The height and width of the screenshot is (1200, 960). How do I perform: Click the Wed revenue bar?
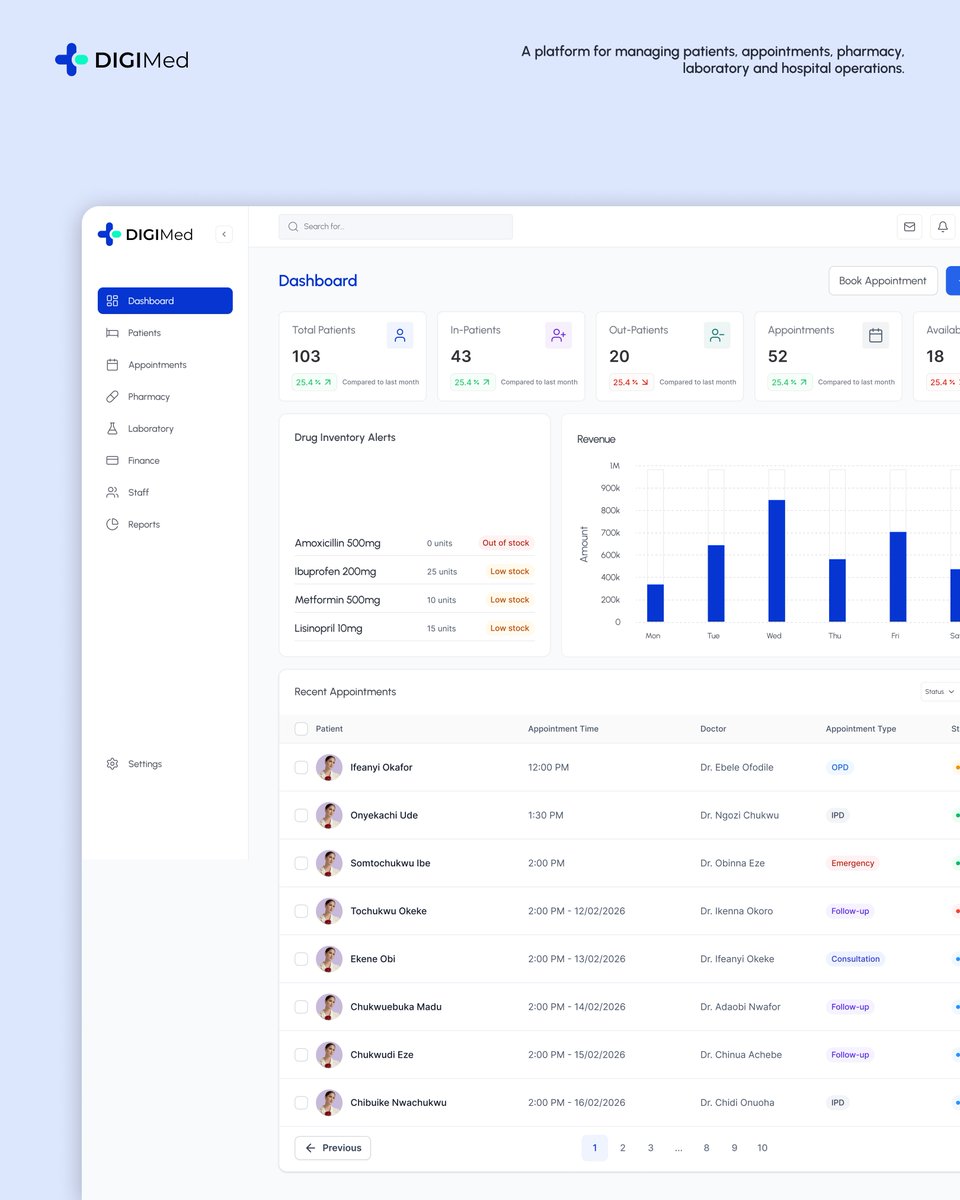(776, 561)
